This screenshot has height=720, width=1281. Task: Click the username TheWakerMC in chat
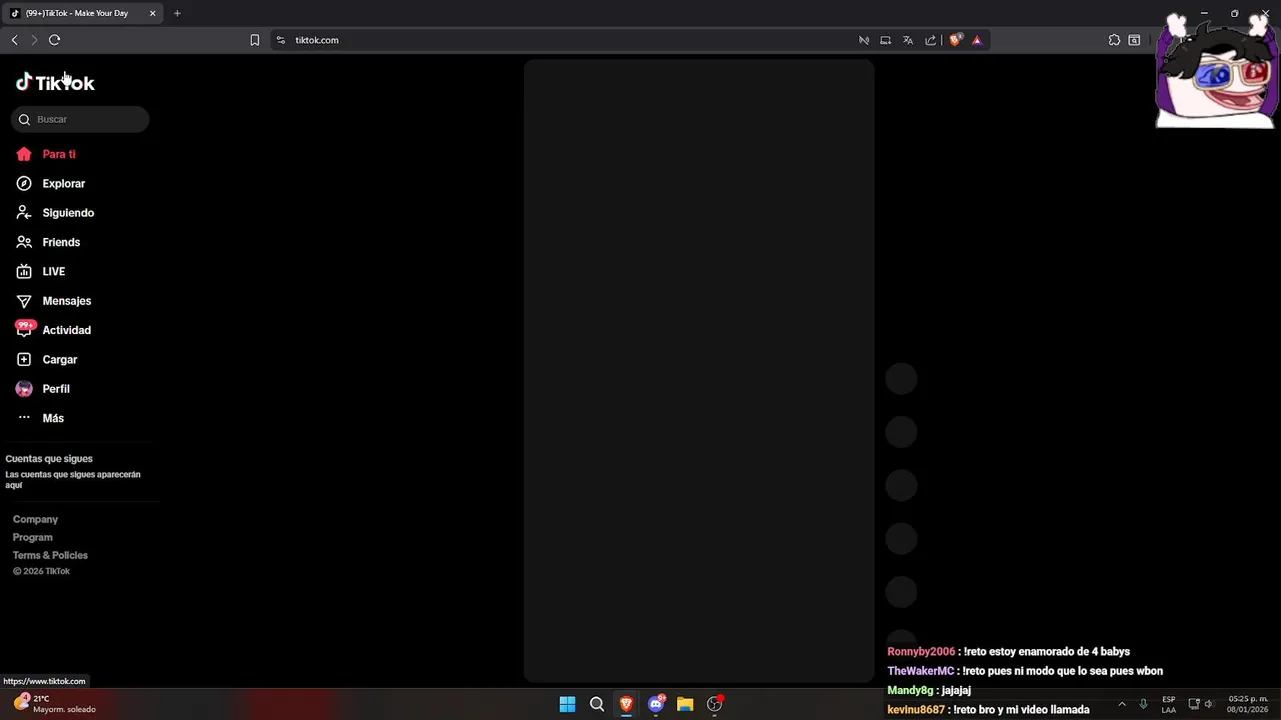[x=920, y=671]
